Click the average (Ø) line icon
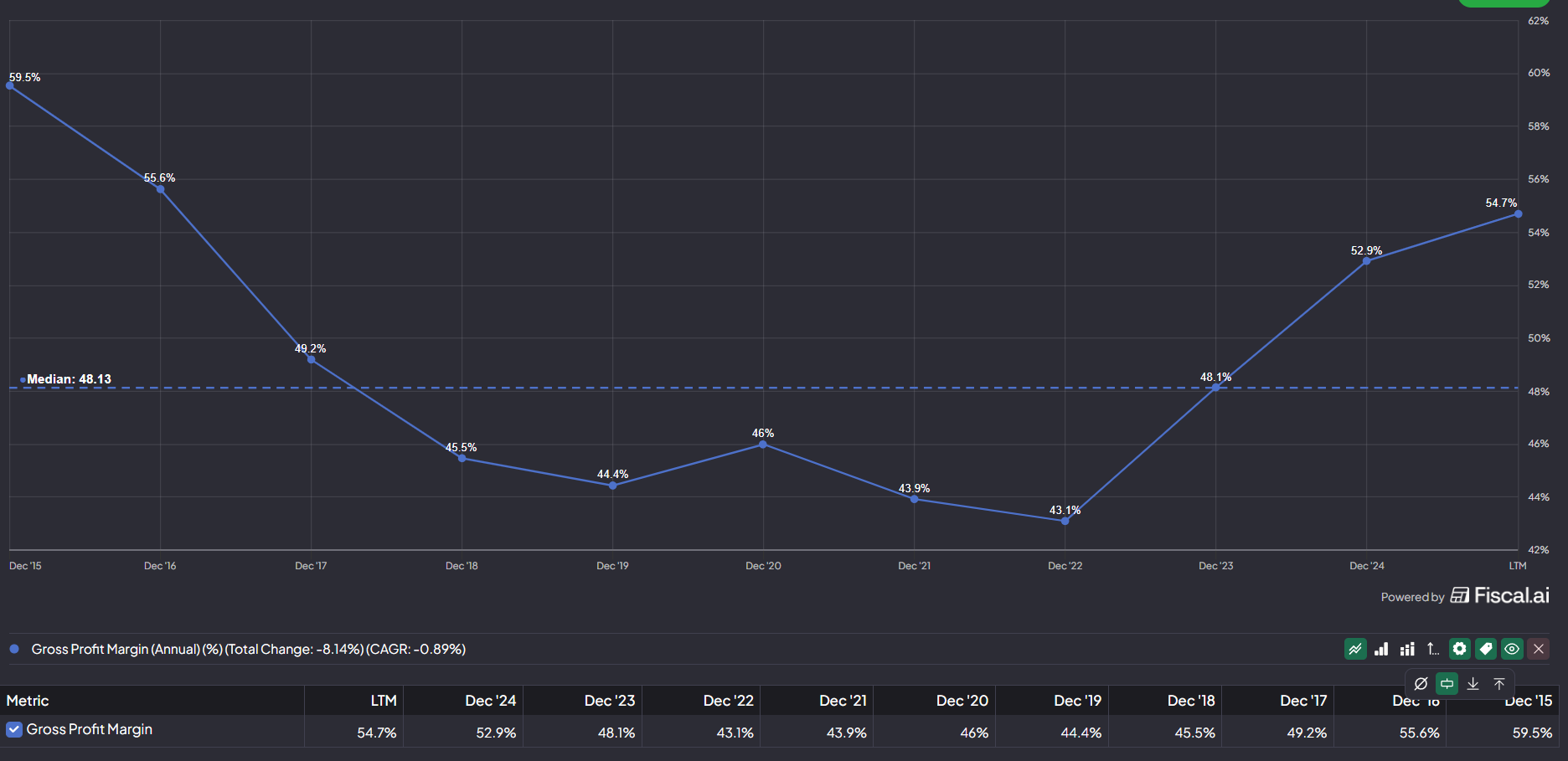The height and width of the screenshot is (761, 1568). tap(1421, 684)
